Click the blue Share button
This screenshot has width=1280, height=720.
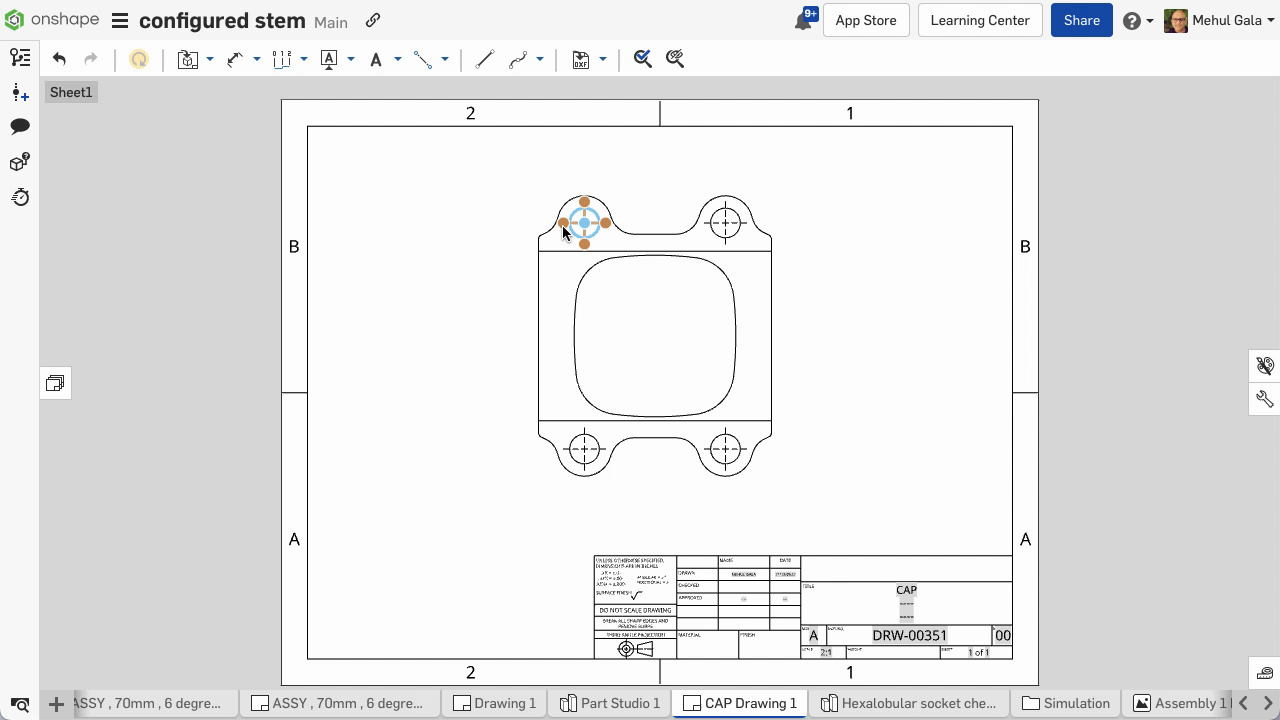(1081, 21)
